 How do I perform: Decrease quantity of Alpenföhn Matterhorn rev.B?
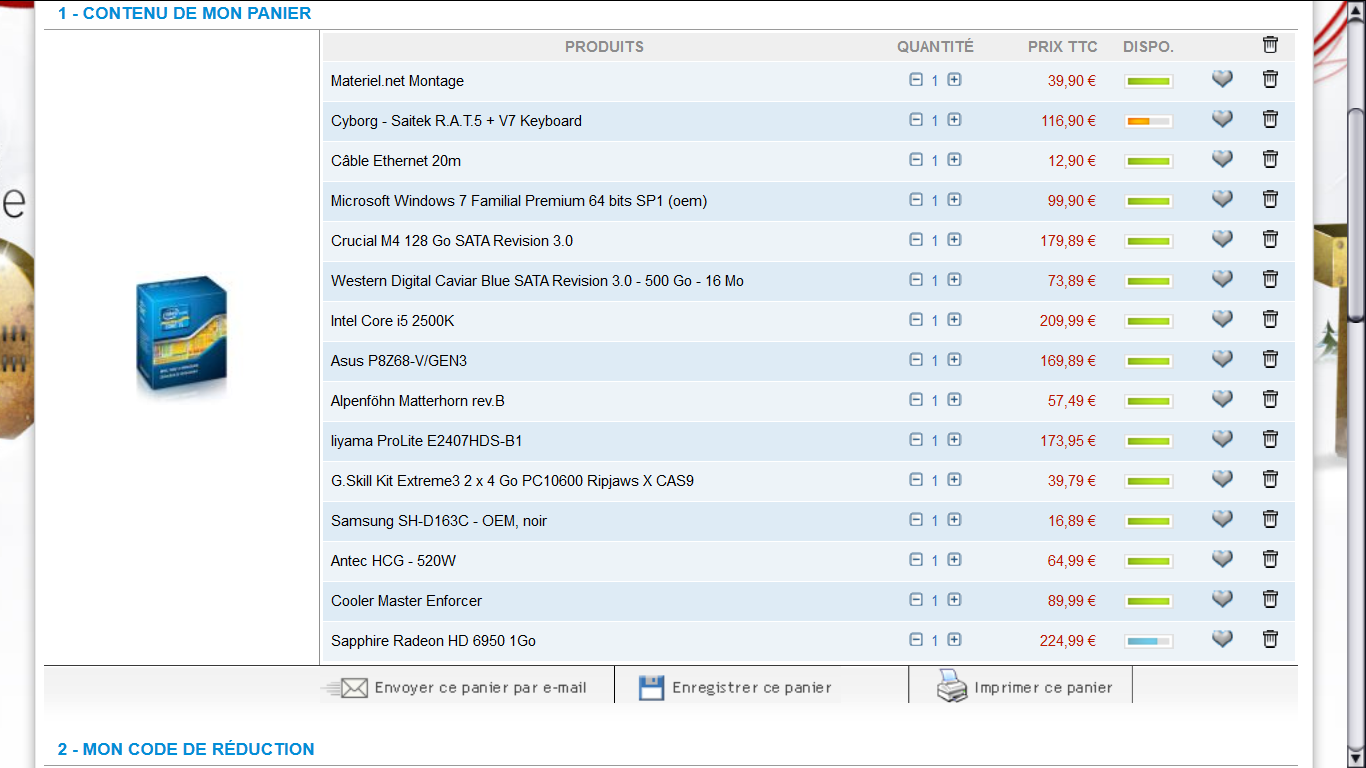[916, 399]
